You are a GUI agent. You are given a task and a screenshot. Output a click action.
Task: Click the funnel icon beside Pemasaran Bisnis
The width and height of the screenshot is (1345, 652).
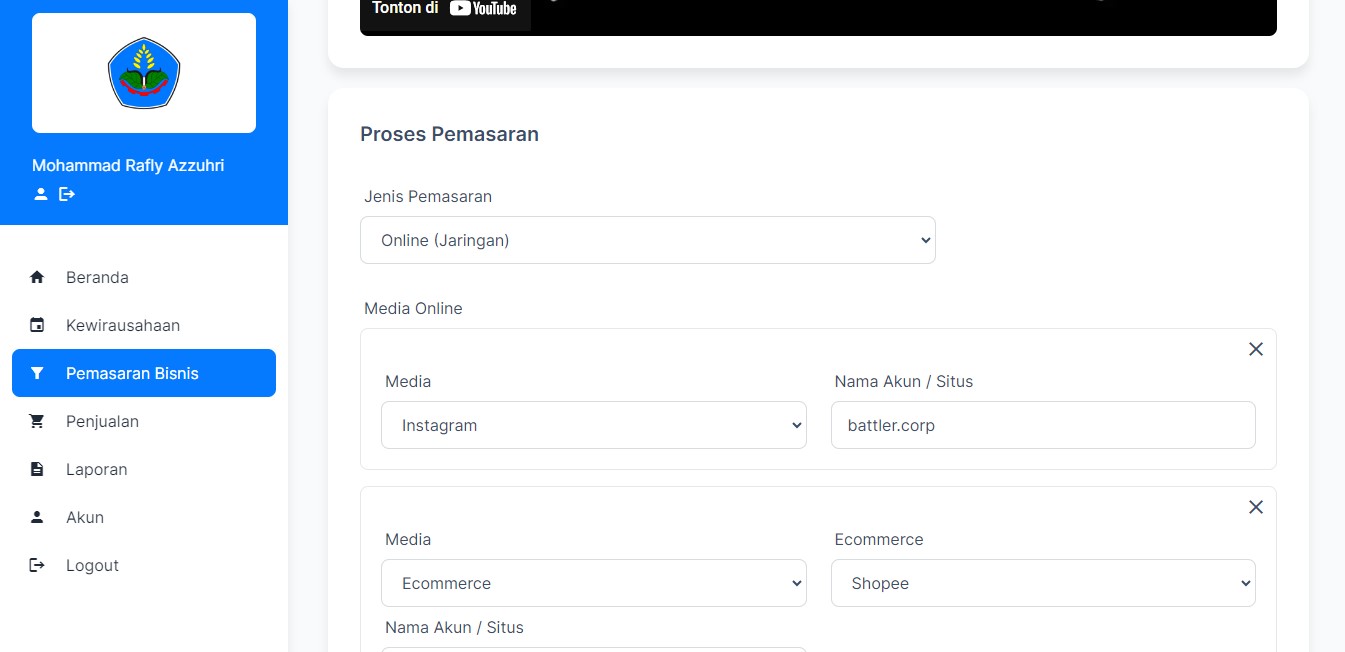[37, 373]
